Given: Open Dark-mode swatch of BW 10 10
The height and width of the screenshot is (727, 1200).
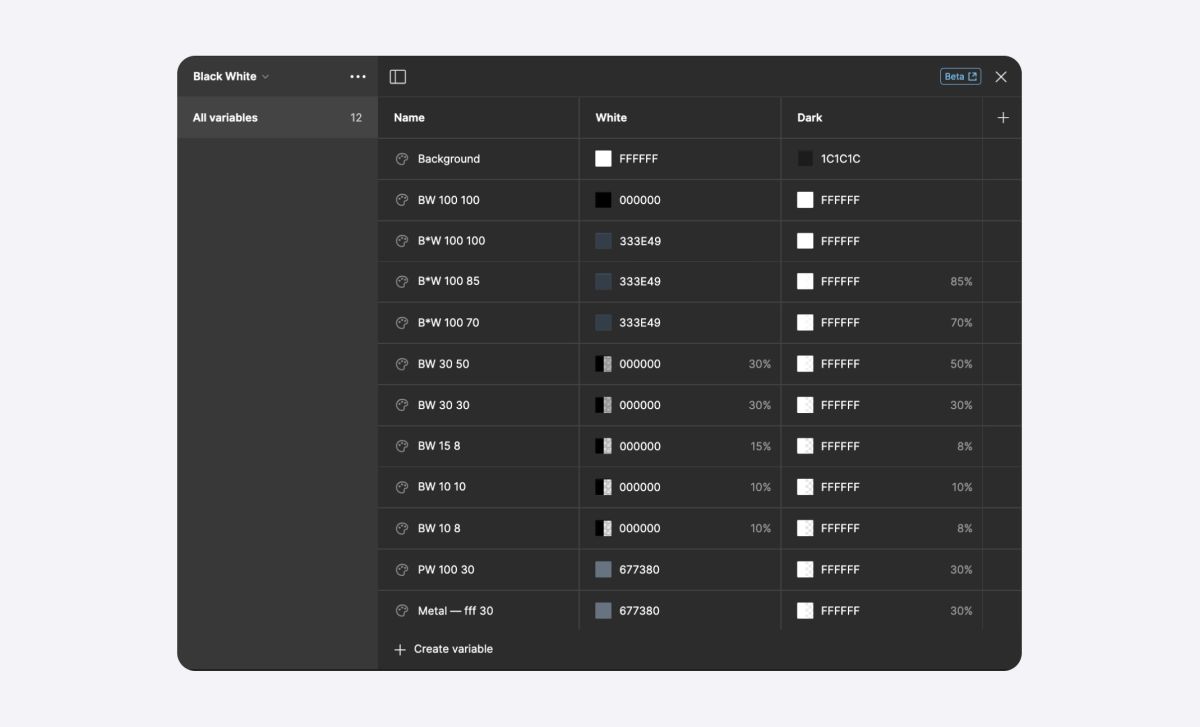Looking at the screenshot, I should pyautogui.click(x=805, y=487).
